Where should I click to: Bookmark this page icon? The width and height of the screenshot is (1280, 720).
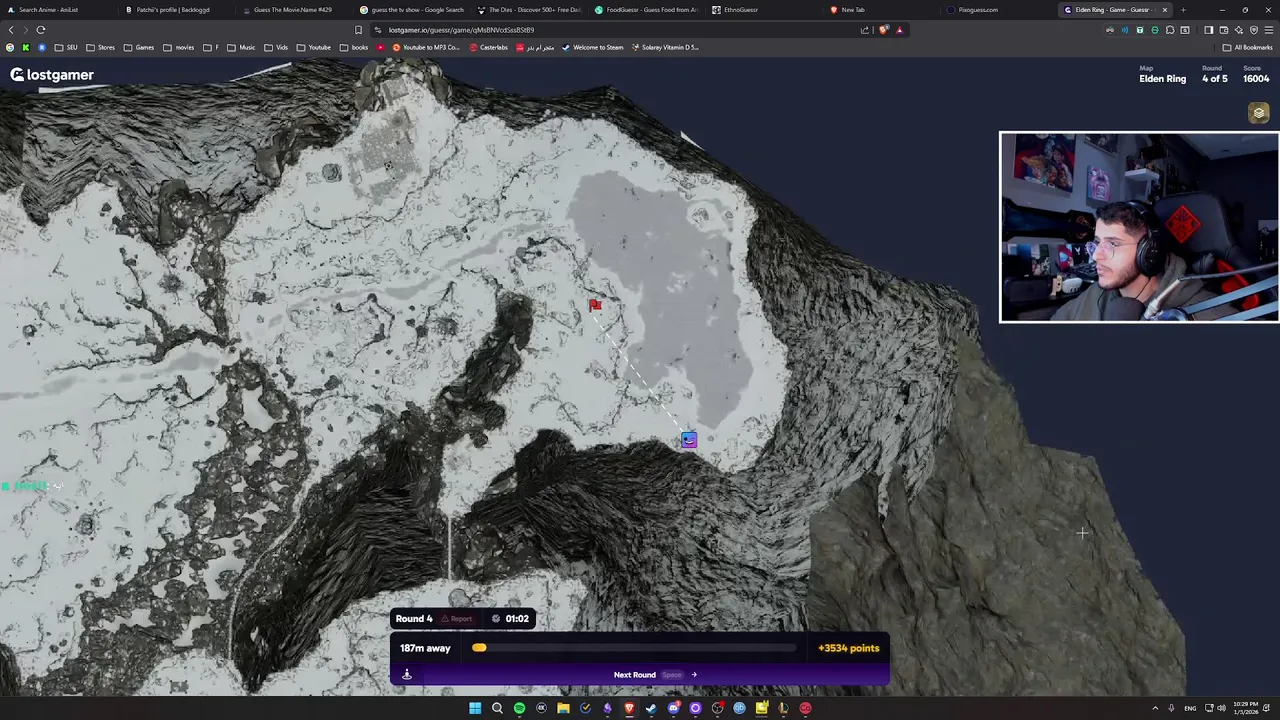[358, 30]
